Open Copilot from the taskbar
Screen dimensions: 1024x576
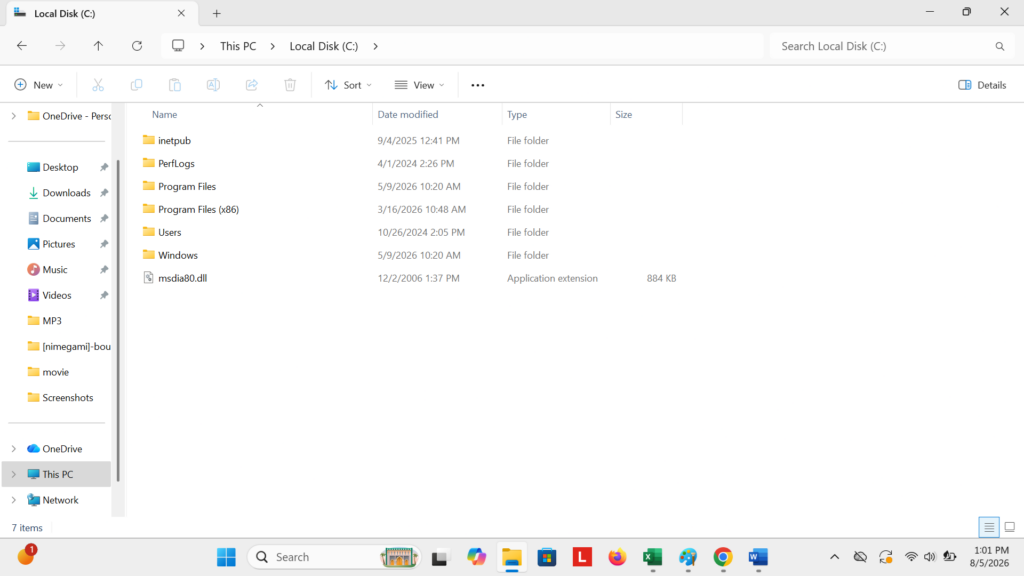pos(476,557)
